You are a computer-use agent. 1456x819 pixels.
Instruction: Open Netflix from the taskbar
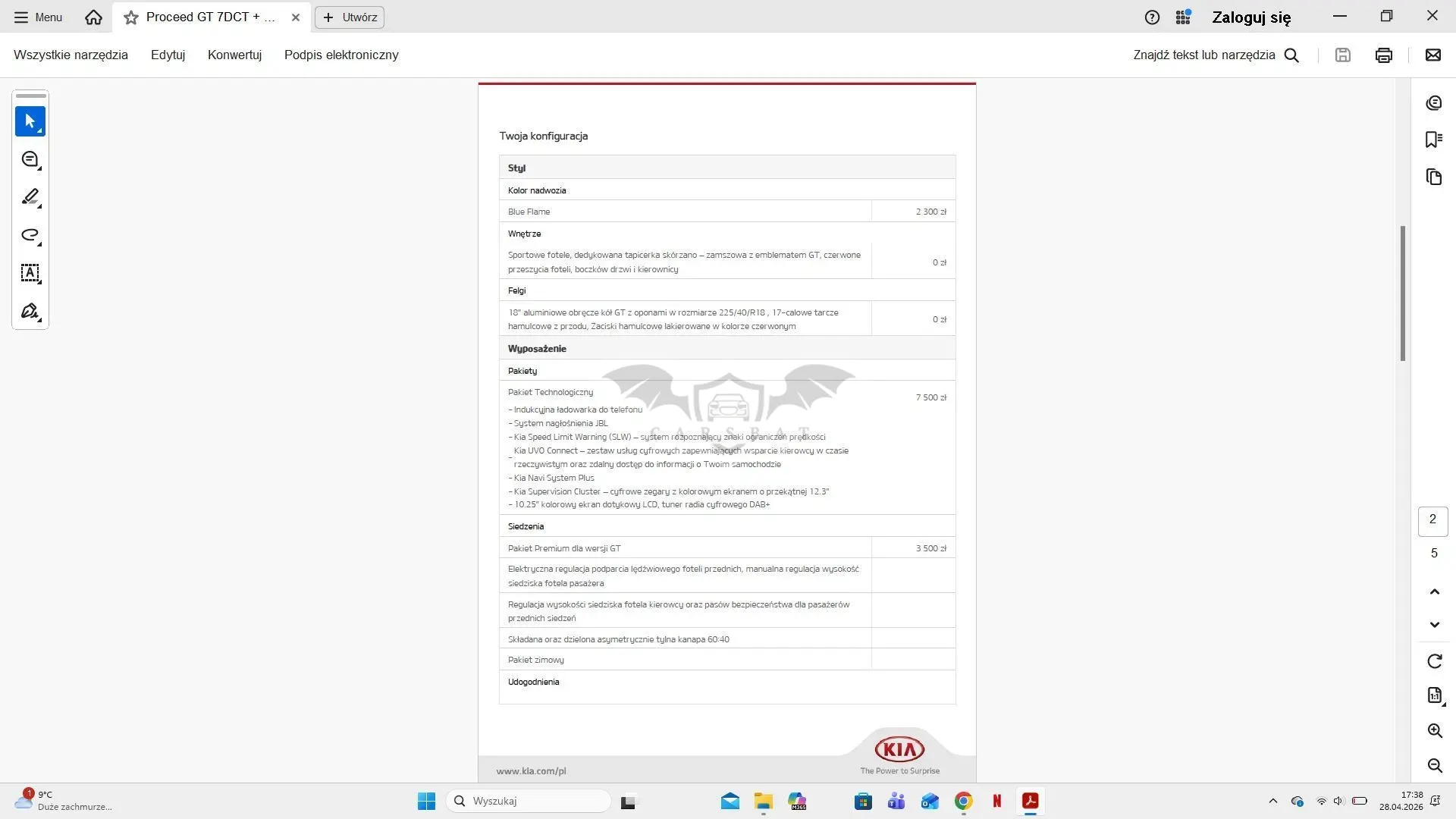coord(996,801)
